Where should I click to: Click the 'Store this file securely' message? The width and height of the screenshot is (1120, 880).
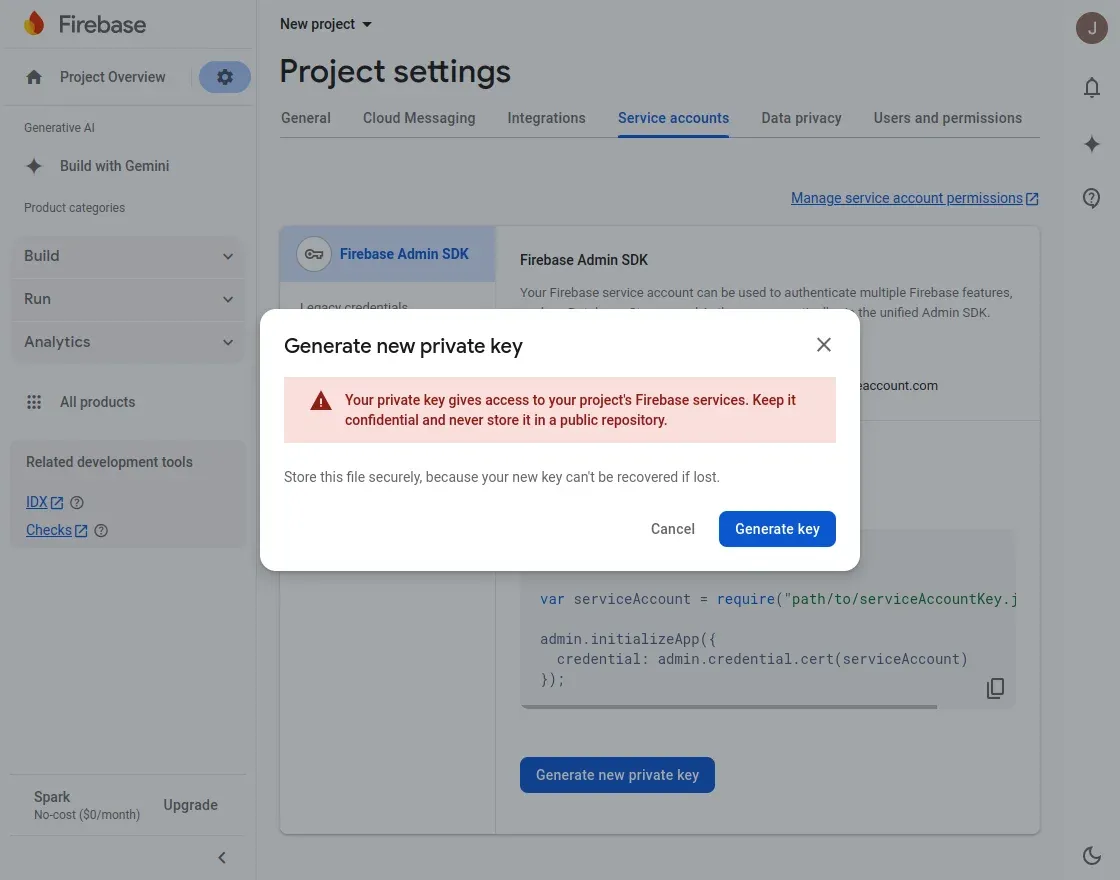501,477
